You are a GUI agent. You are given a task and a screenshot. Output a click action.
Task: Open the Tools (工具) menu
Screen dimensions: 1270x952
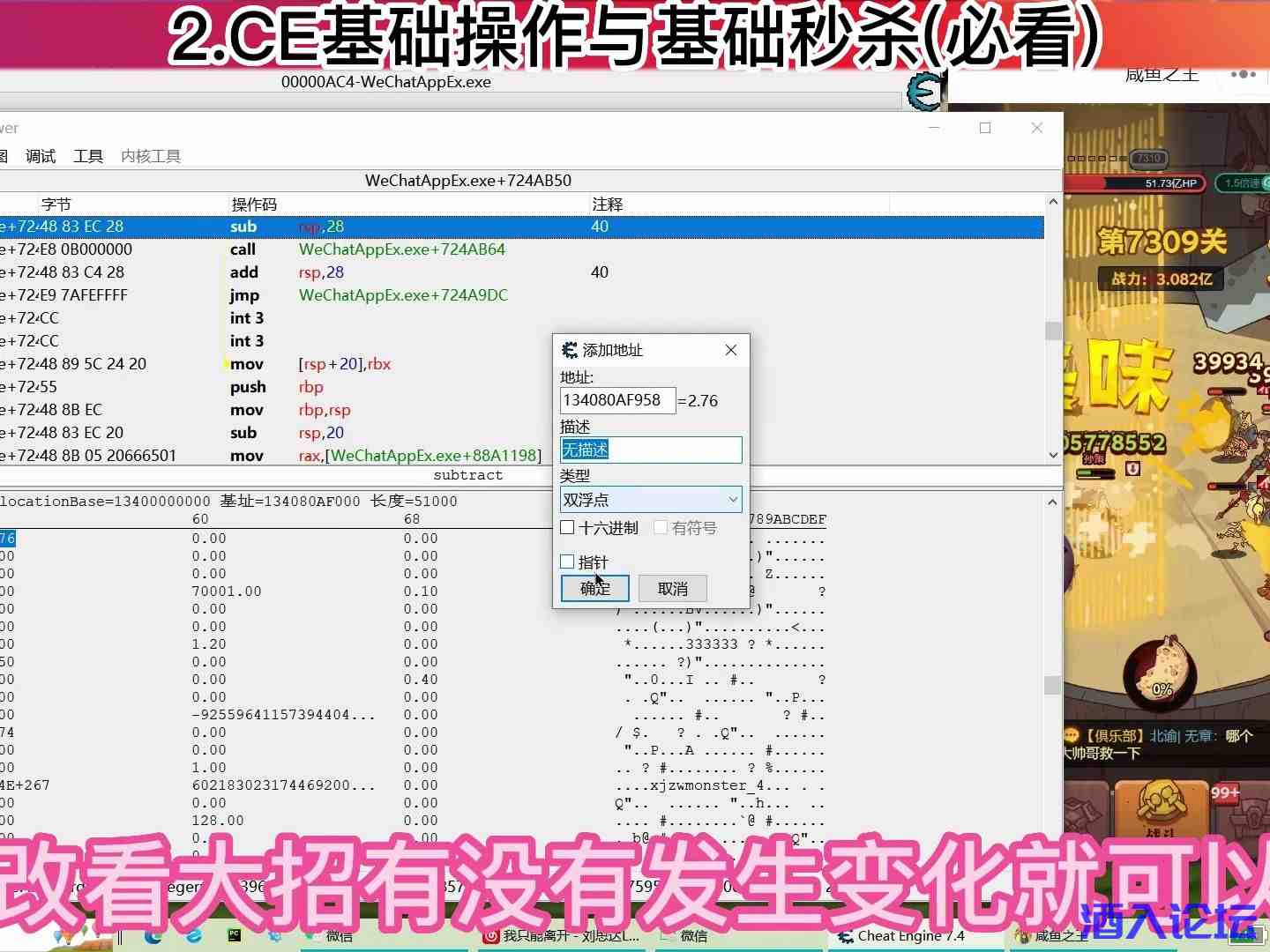click(x=88, y=156)
